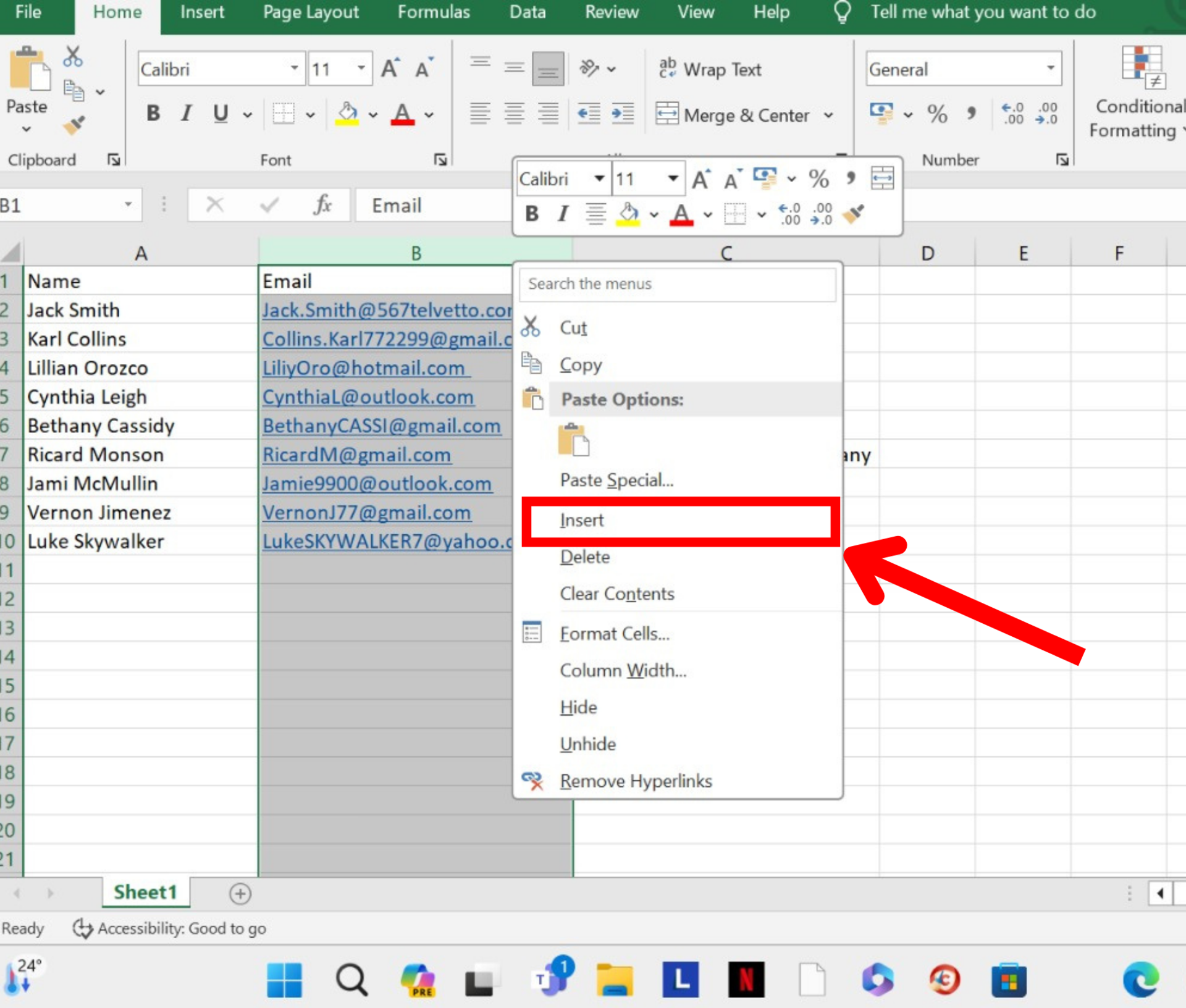This screenshot has width=1186, height=1008.
Task: Toggle Bold in the ribbon Font group
Action: pos(153,114)
